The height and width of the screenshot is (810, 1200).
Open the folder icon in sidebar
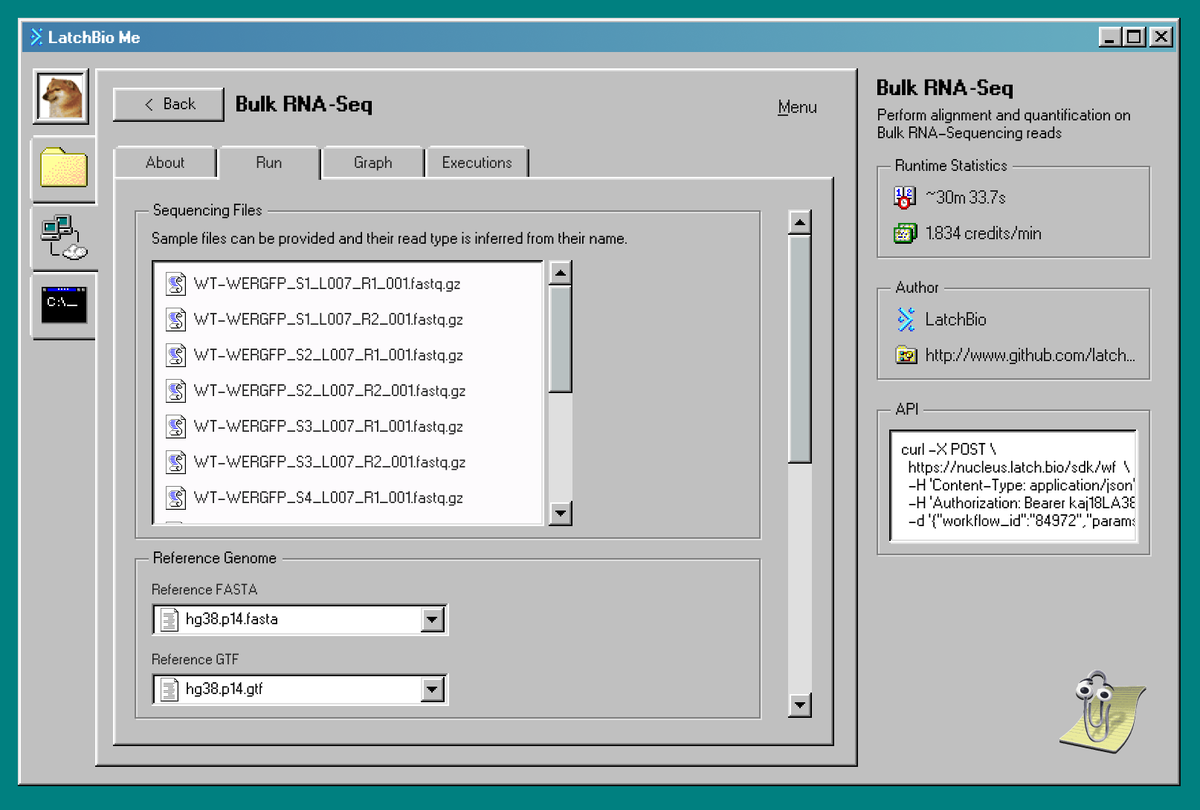[x=64, y=167]
